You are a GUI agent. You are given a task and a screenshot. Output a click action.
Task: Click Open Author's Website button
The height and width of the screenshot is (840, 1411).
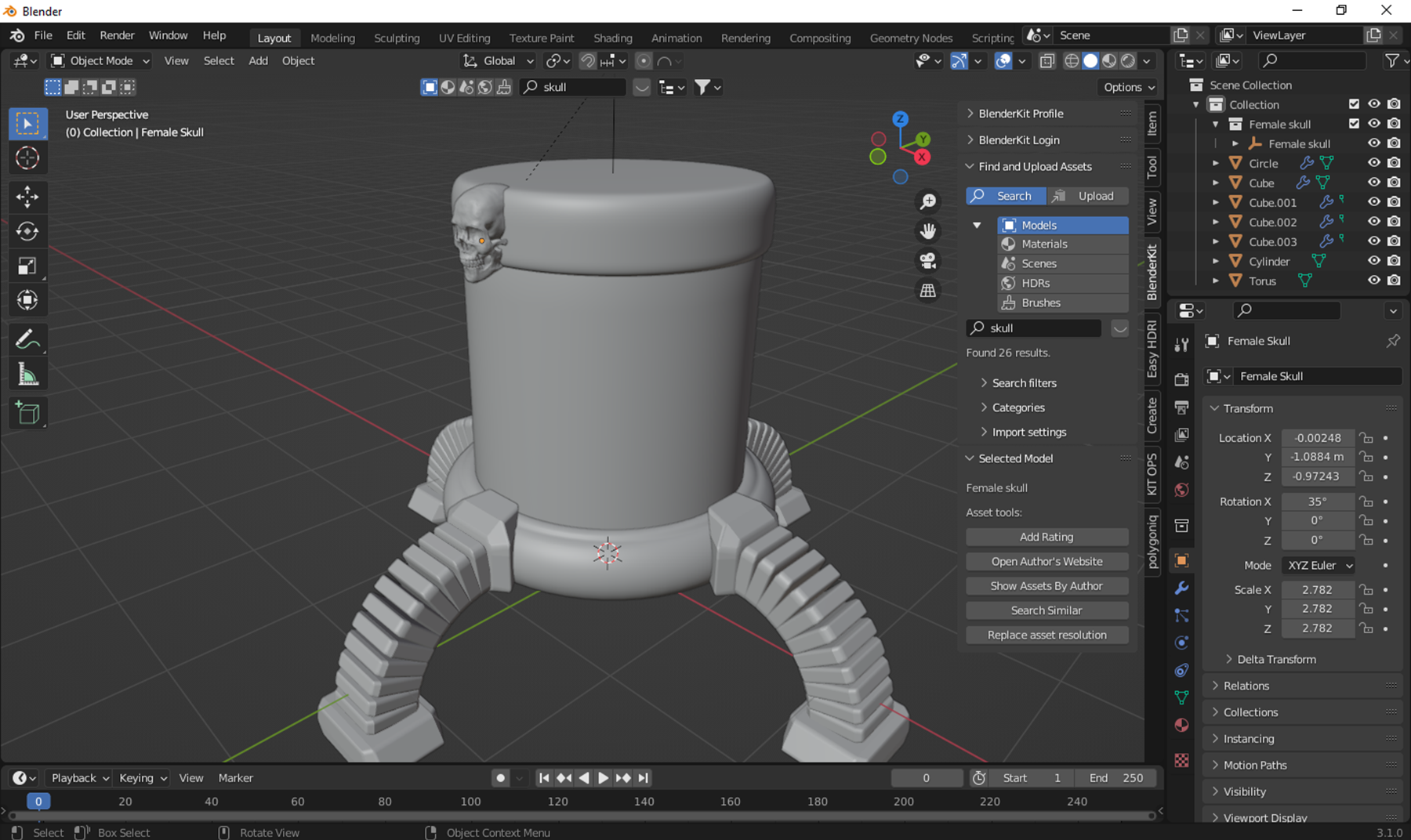tap(1046, 562)
